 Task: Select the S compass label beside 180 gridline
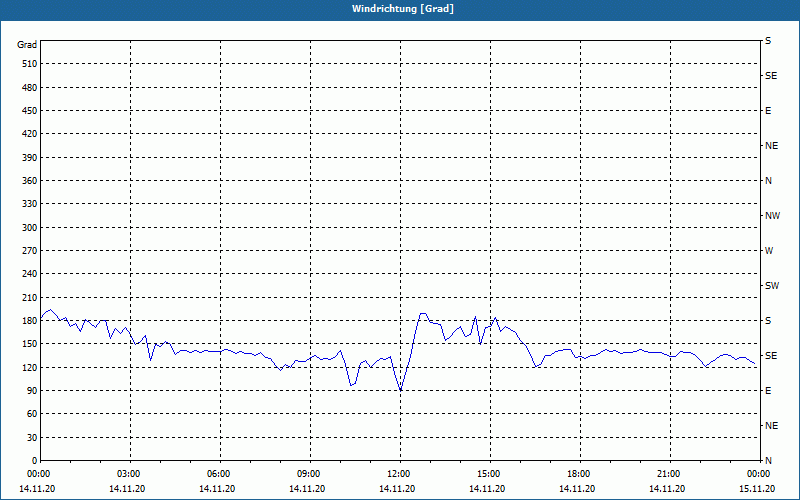[x=768, y=321]
